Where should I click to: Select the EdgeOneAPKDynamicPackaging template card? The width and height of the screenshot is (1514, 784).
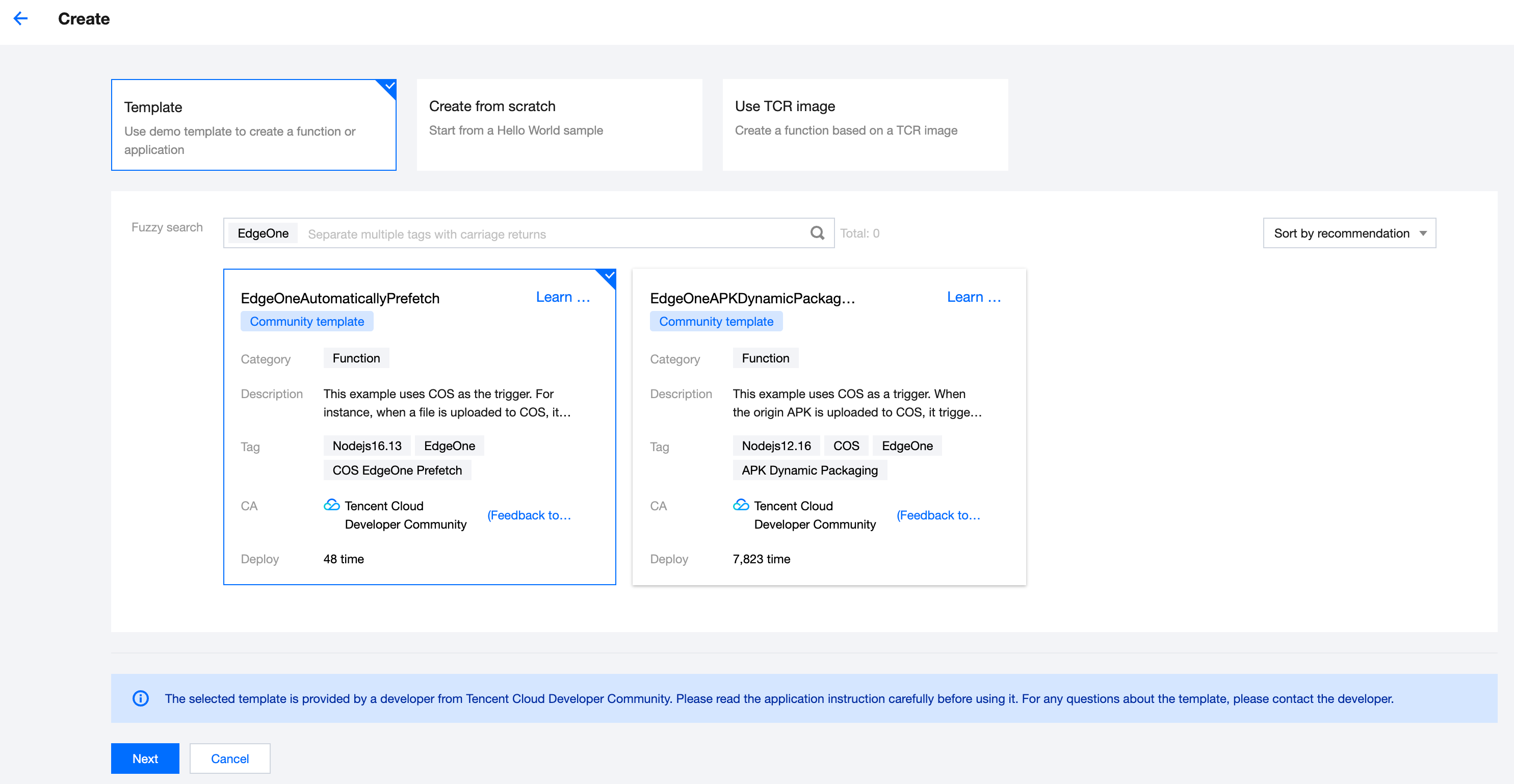point(829,426)
